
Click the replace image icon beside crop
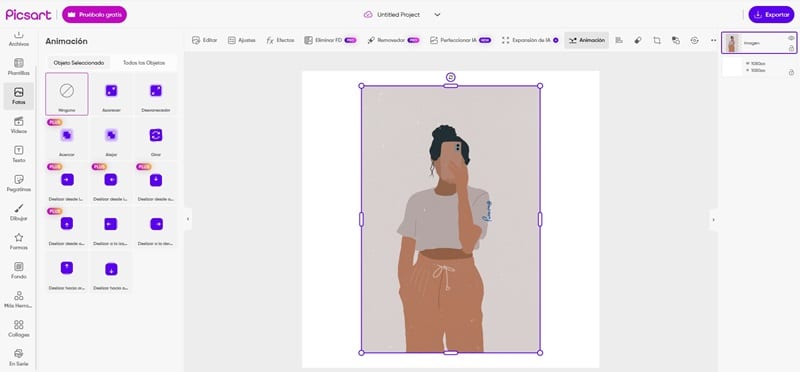tap(676, 40)
